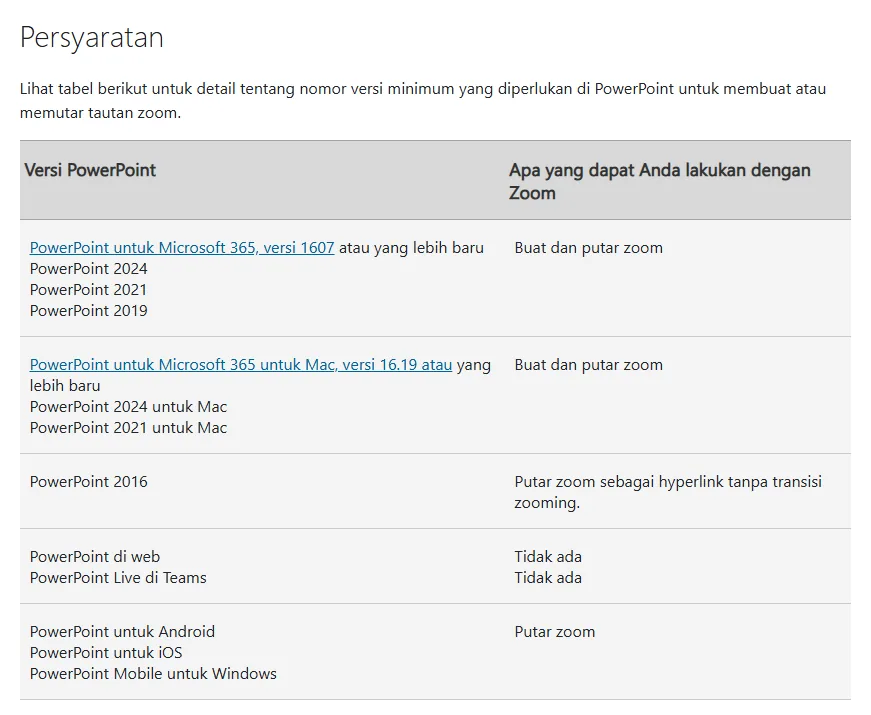Image resolution: width=871 pixels, height=715 pixels.
Task: Click 'PowerPoint 2024 untuk Mac' text
Action: 128,407
